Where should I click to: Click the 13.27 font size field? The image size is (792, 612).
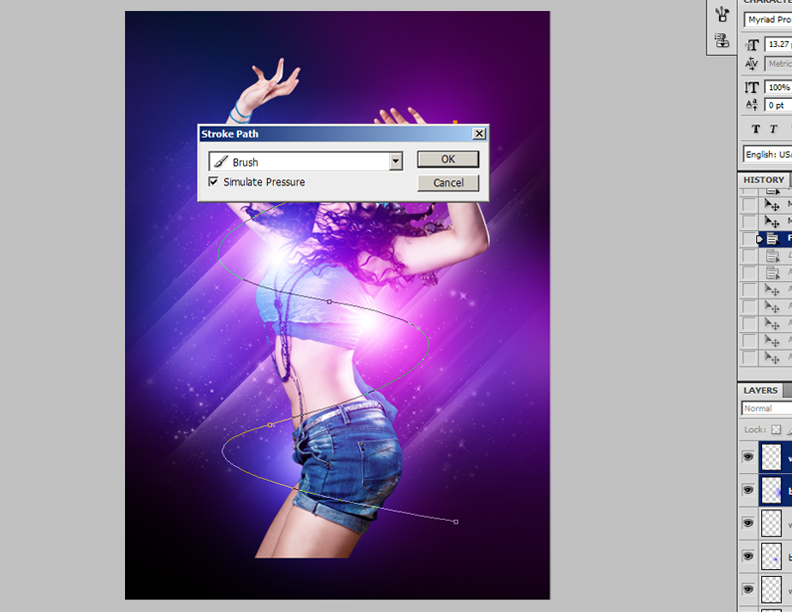click(x=778, y=44)
